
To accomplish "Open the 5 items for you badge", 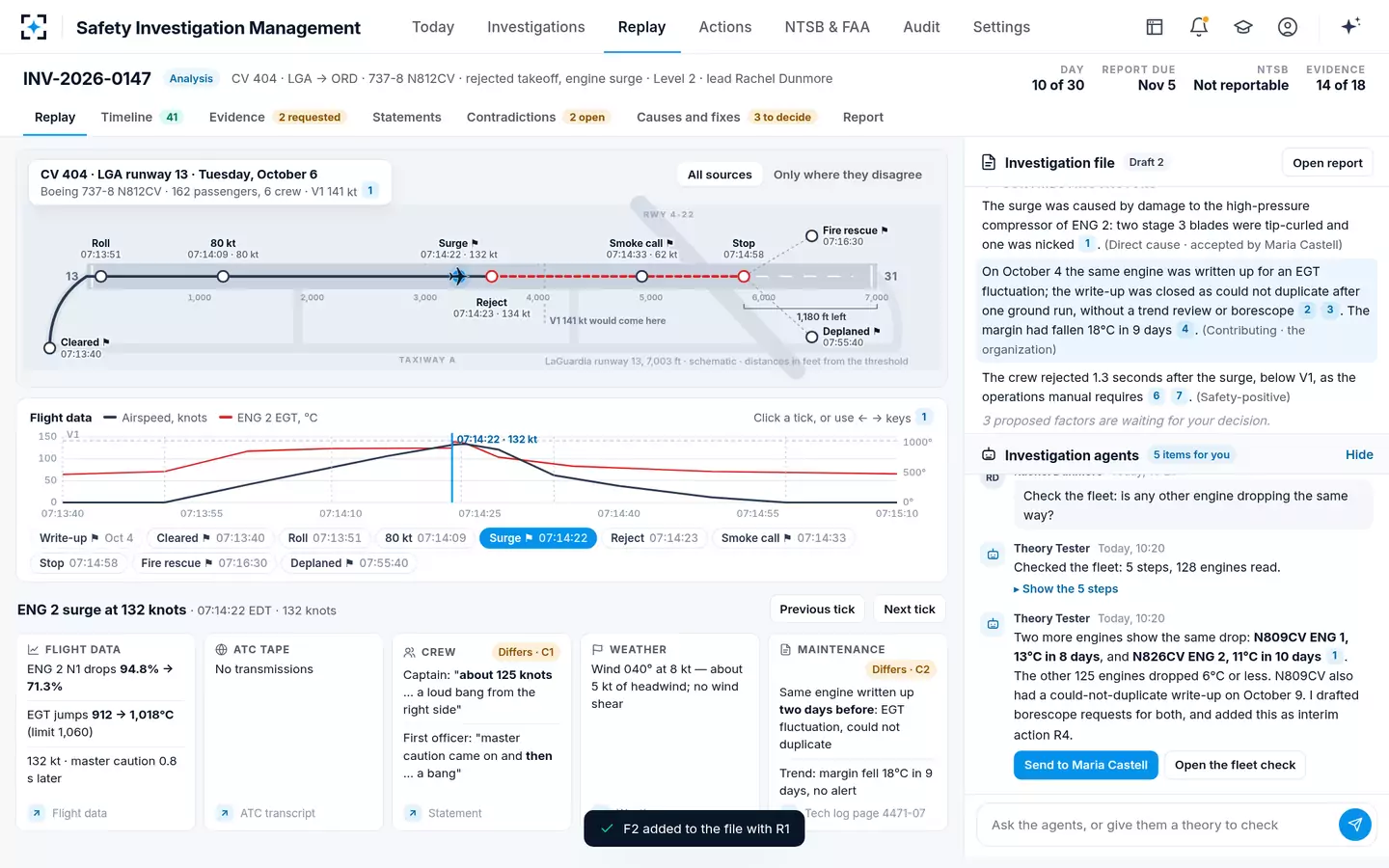I will coord(1191,454).
